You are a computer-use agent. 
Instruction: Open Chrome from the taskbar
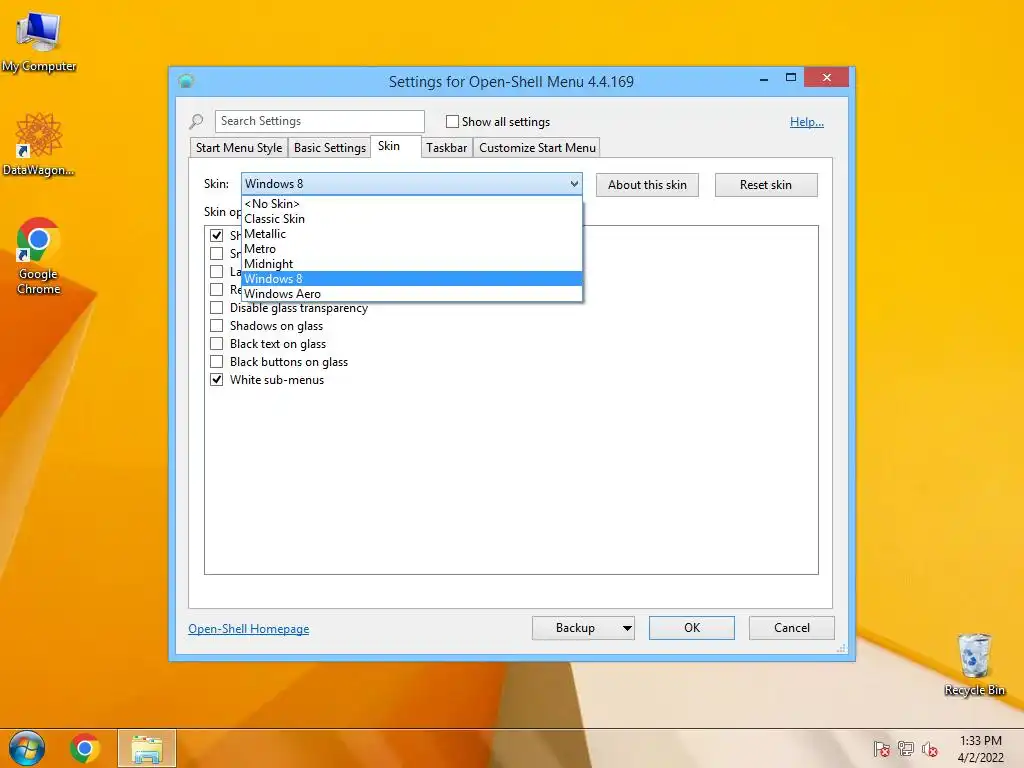tap(85, 748)
